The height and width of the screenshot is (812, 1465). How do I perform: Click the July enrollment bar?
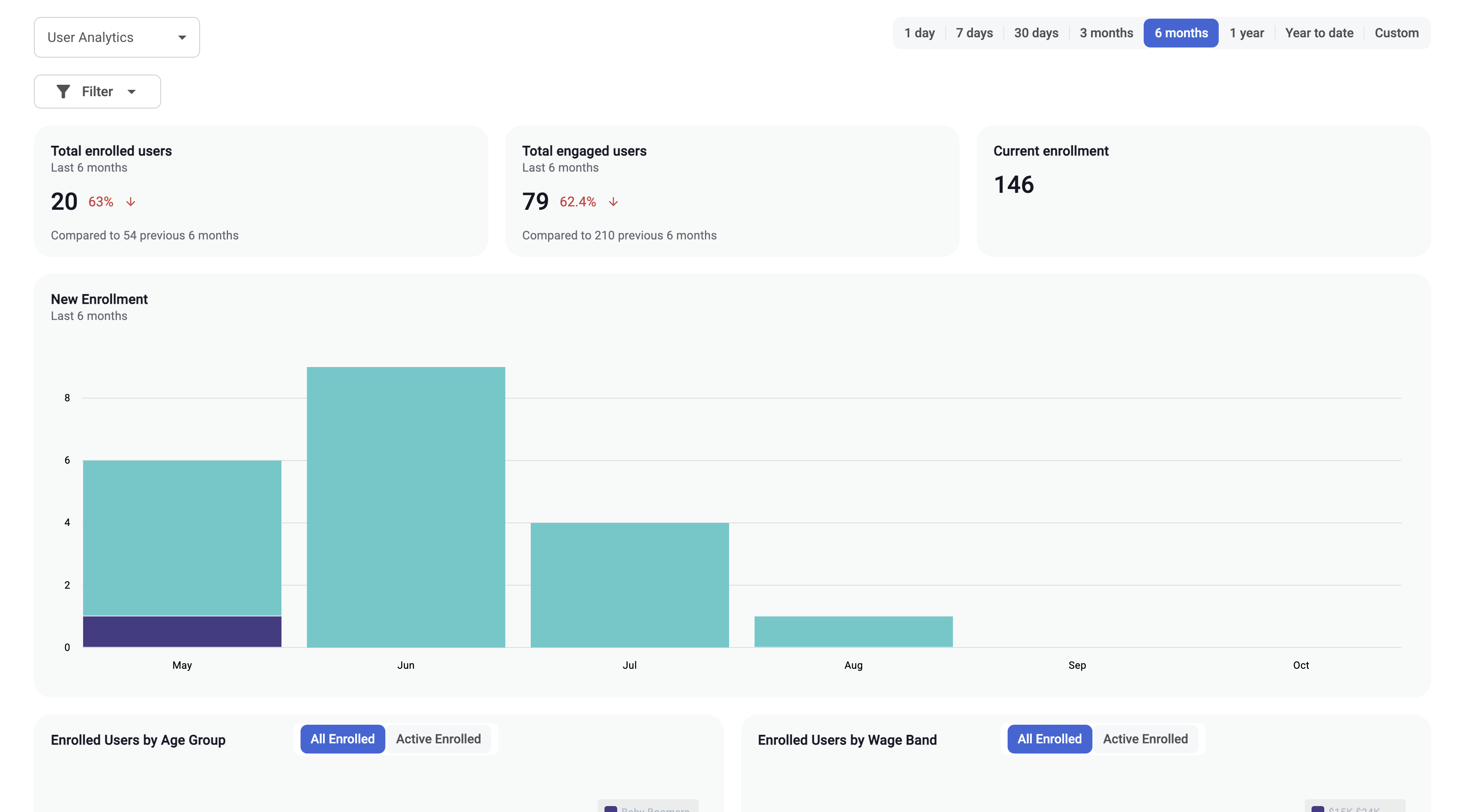[x=629, y=584]
